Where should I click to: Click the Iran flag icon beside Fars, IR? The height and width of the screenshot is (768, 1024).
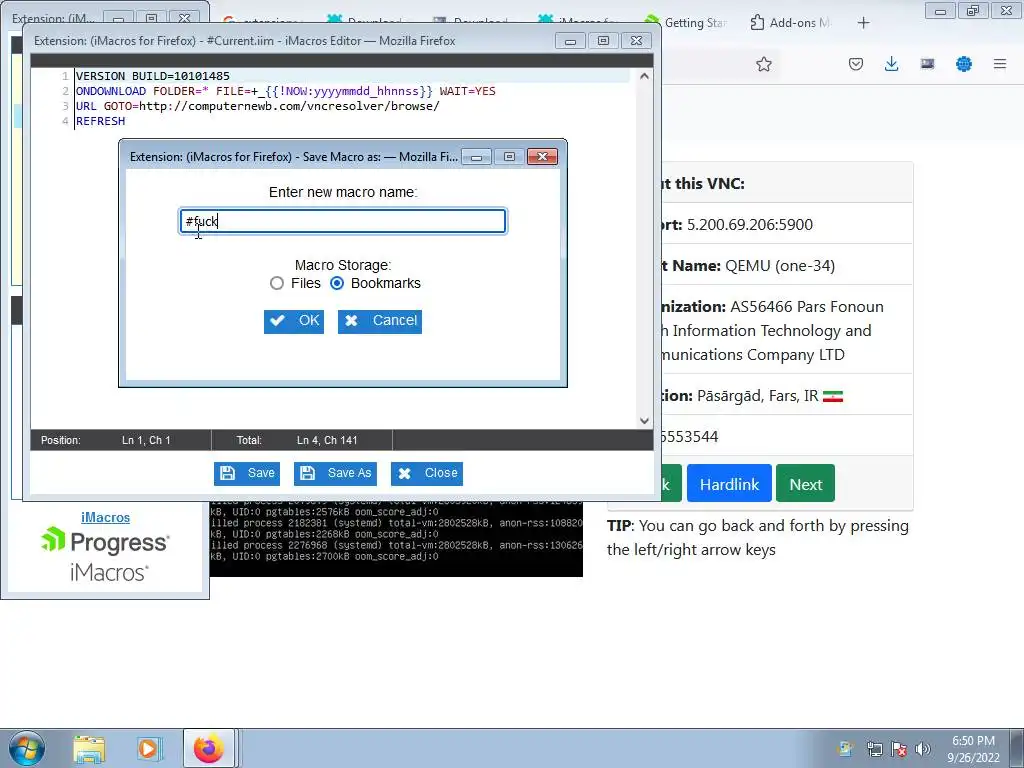[x=833, y=396]
